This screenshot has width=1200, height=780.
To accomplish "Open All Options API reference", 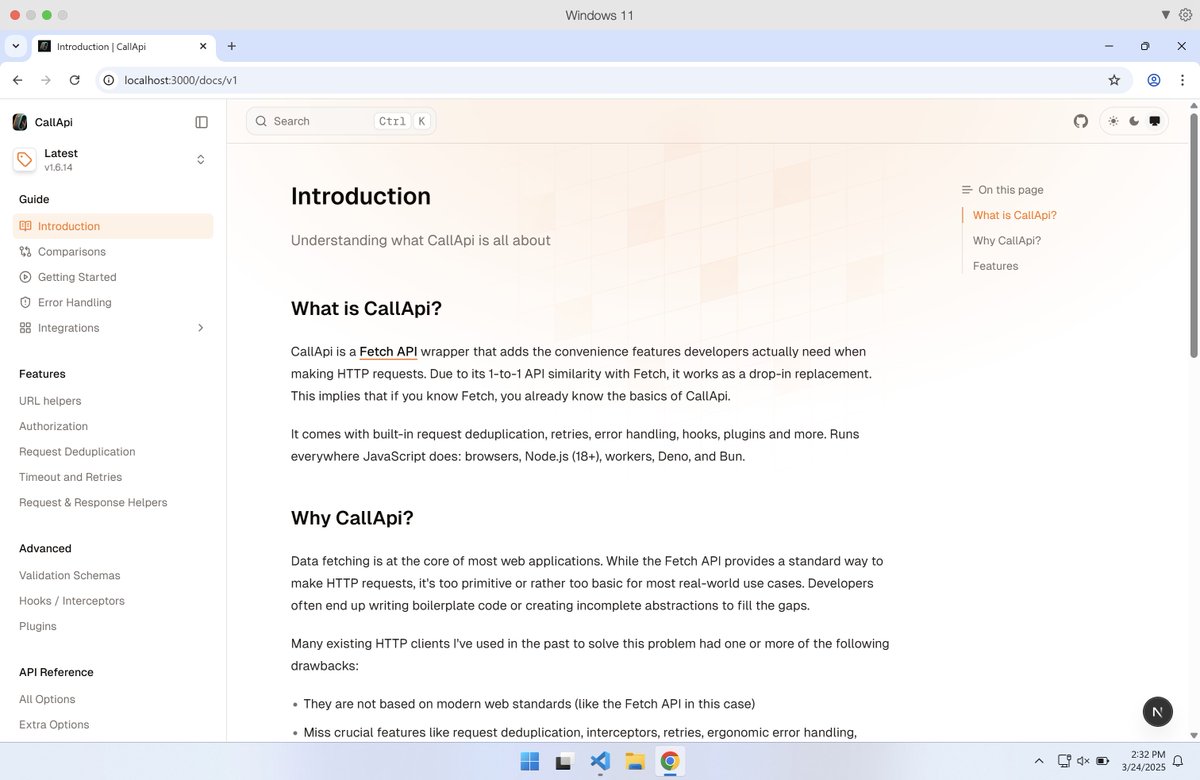I will pyautogui.click(x=47, y=699).
